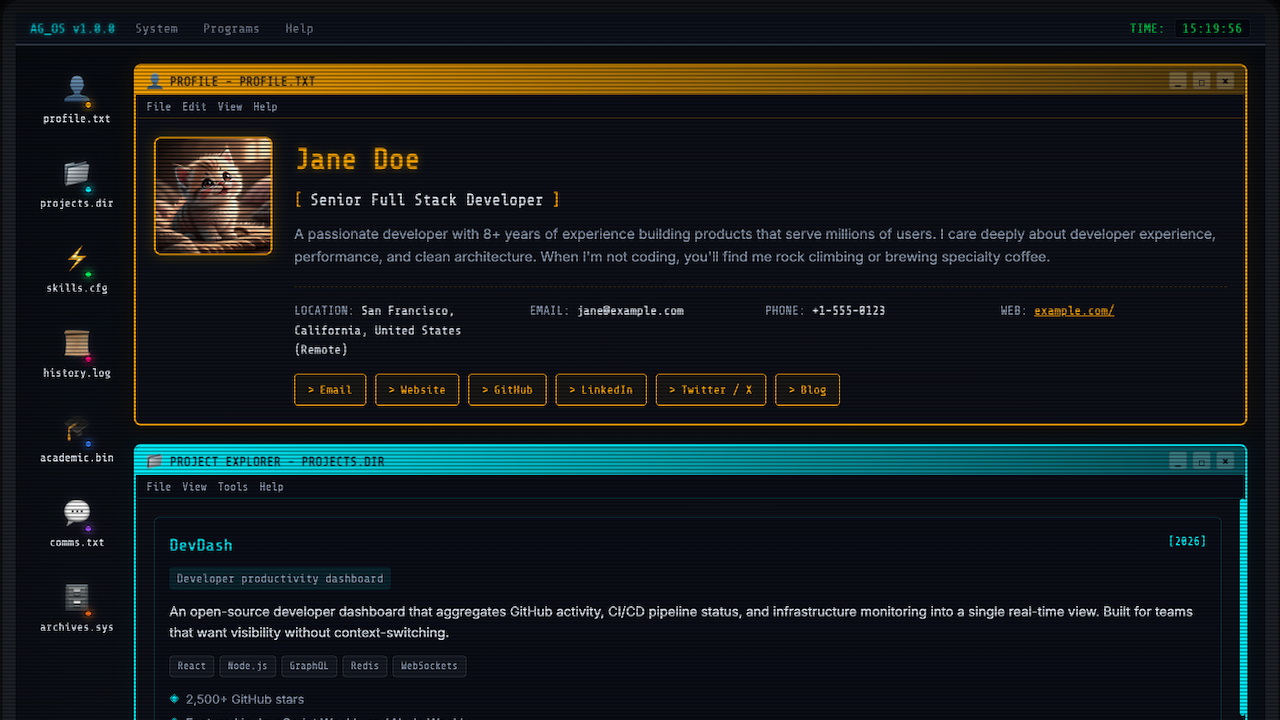This screenshot has width=1280, height=720.
Task: Click the kitten profile picture
Action: point(213,196)
